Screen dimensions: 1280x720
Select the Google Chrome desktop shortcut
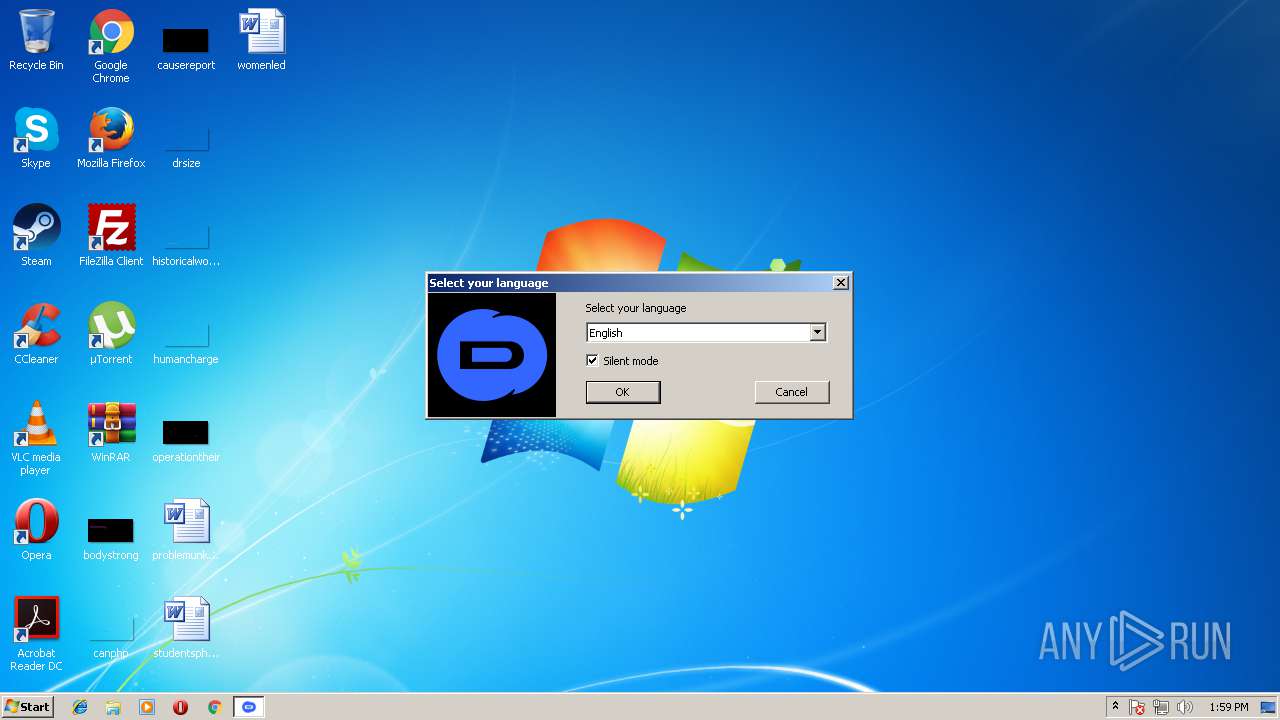pos(111,46)
